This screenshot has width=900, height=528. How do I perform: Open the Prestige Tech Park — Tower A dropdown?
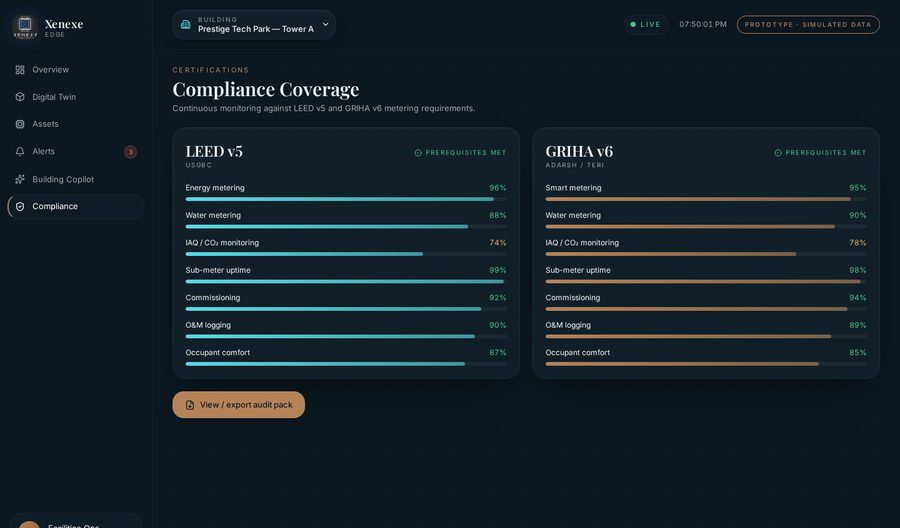coord(254,25)
